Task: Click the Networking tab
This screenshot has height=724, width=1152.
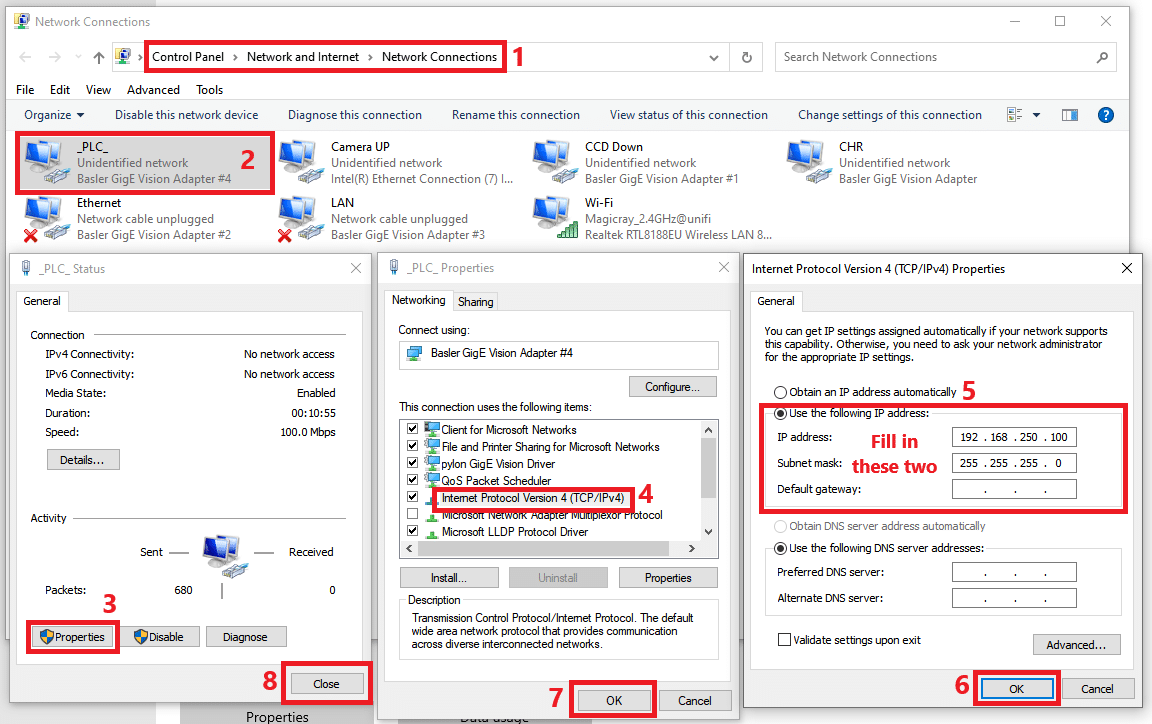Action: pos(418,300)
